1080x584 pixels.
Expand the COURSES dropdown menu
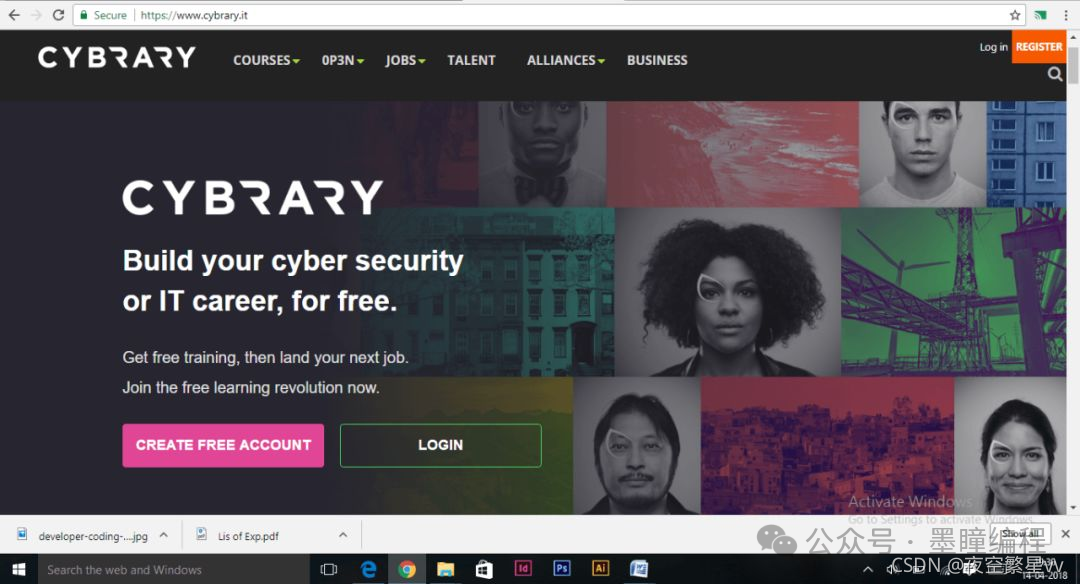pos(266,61)
